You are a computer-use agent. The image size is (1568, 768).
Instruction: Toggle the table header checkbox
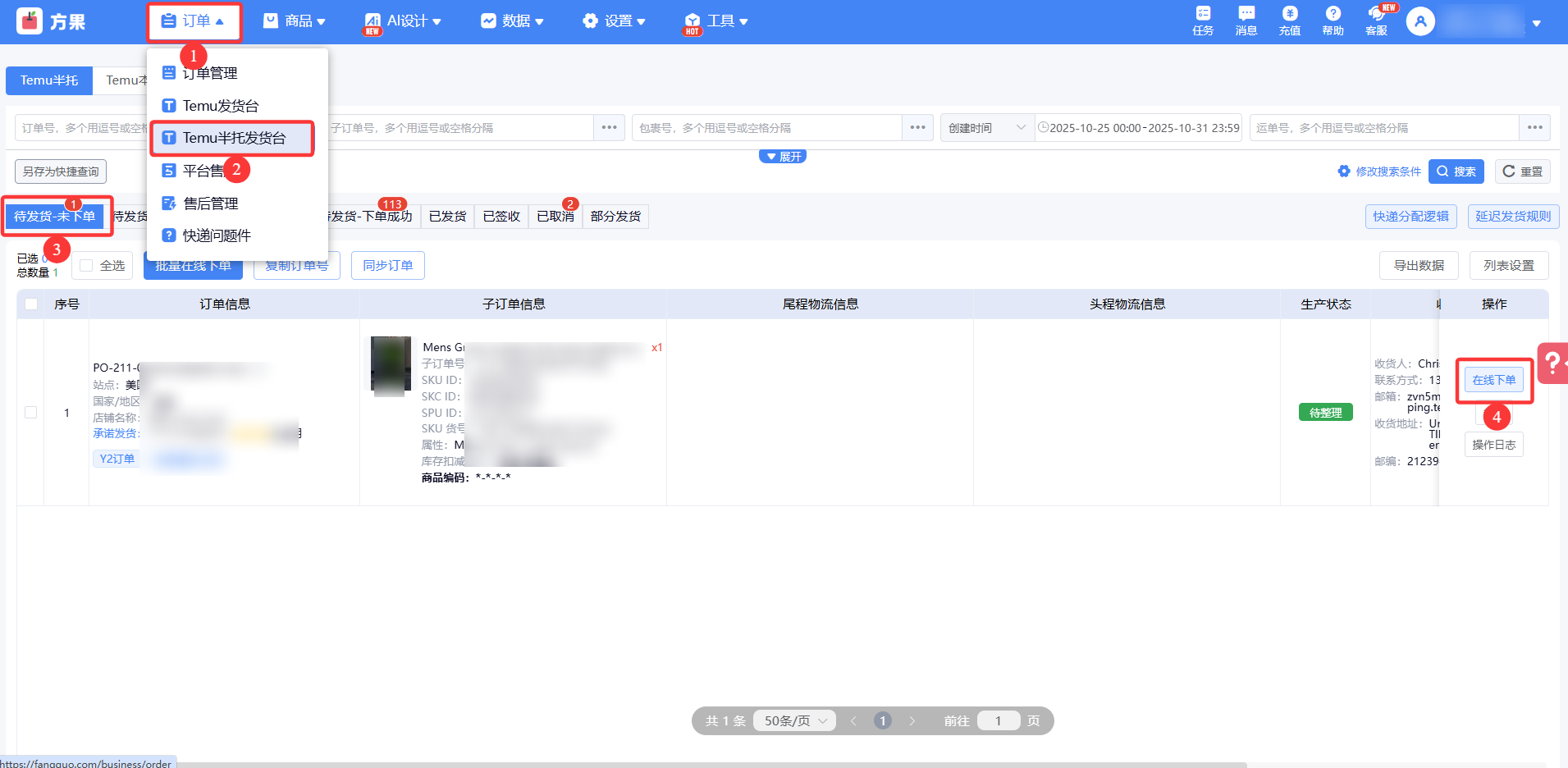31,304
